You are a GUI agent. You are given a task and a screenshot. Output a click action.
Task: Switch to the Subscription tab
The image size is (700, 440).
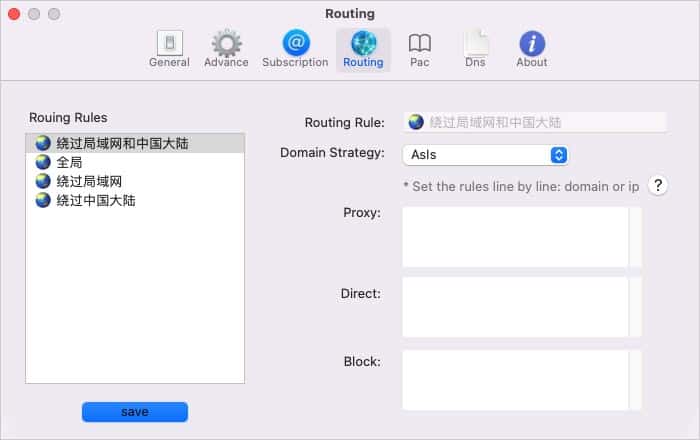[295, 50]
